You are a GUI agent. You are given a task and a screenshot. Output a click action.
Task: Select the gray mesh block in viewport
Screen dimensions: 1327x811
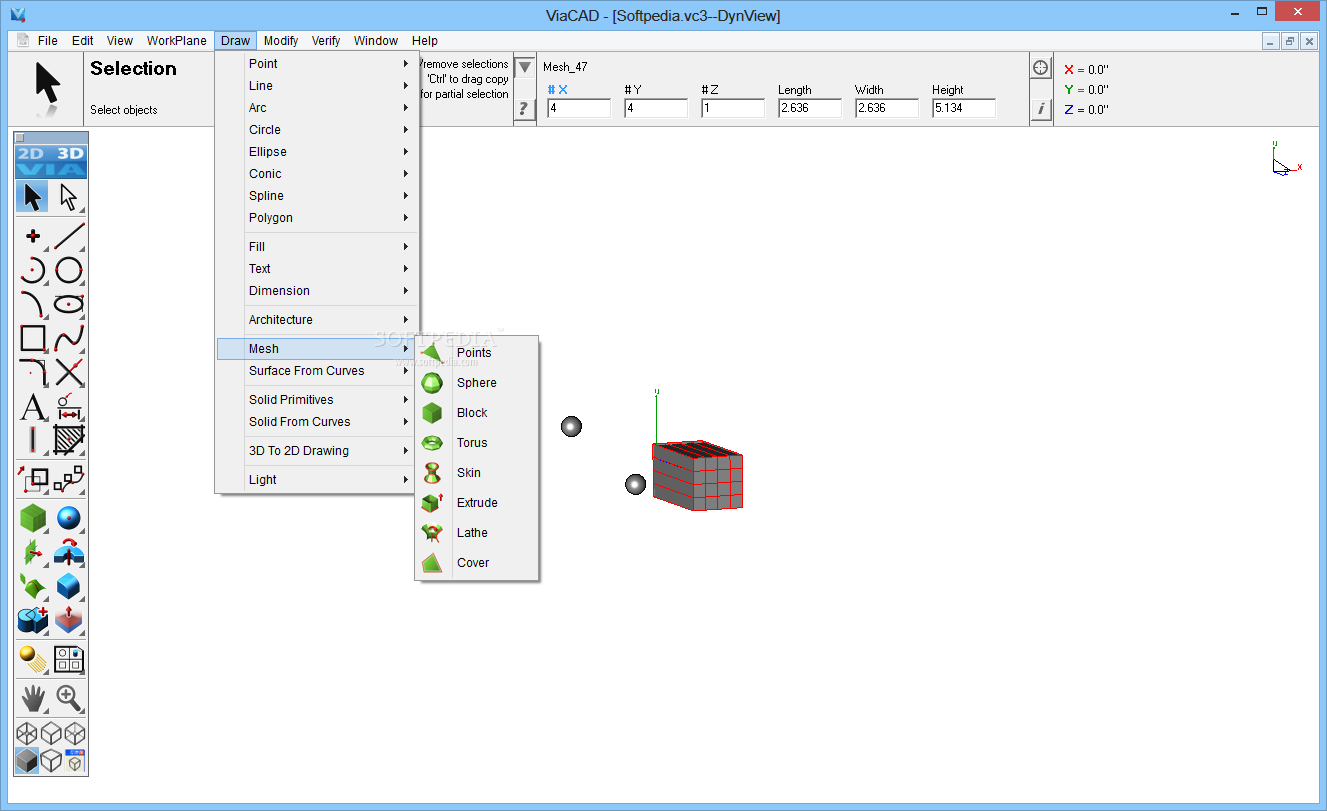[697, 476]
